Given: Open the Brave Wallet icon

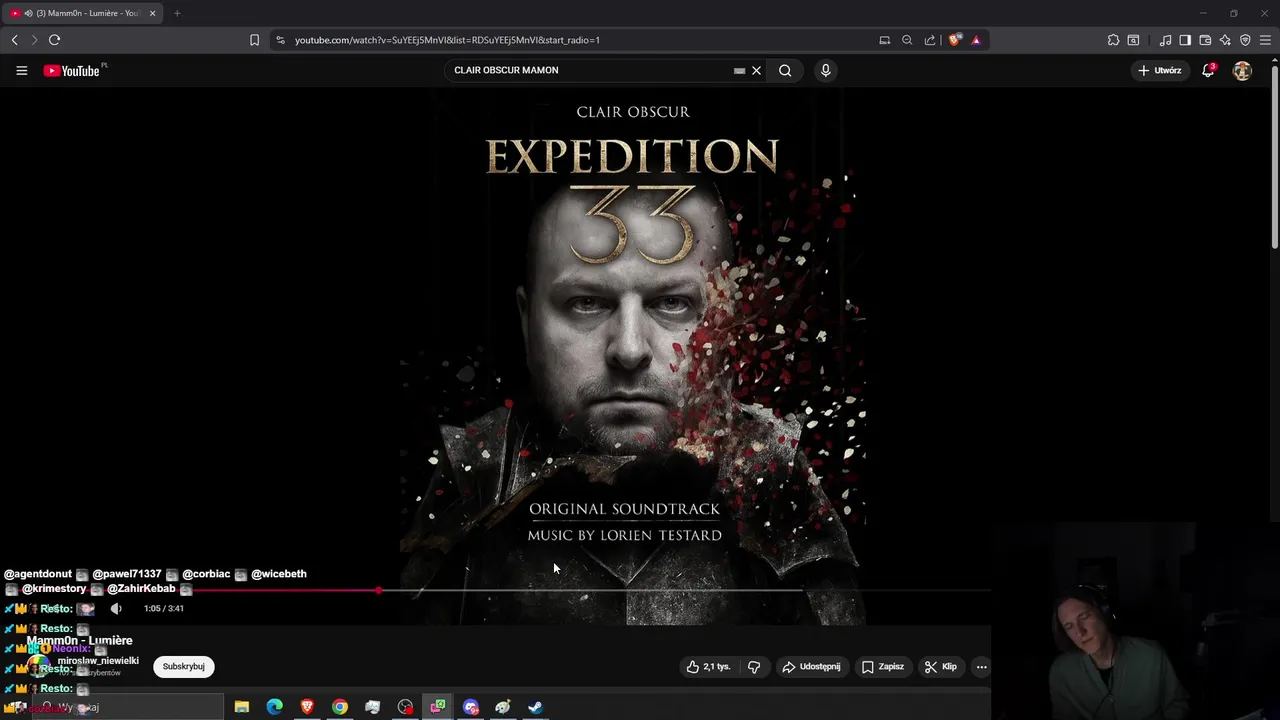Looking at the screenshot, I should pyautogui.click(x=1205, y=40).
